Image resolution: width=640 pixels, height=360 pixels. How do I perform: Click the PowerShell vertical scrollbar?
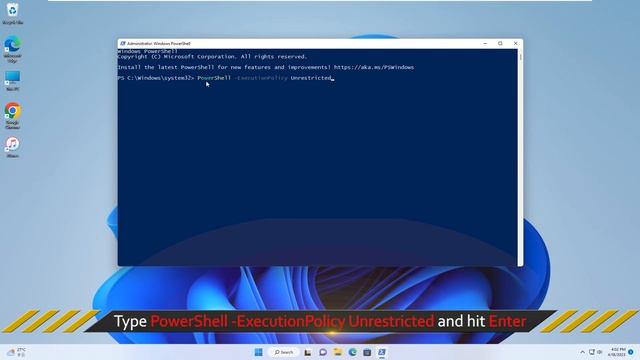(x=520, y=158)
